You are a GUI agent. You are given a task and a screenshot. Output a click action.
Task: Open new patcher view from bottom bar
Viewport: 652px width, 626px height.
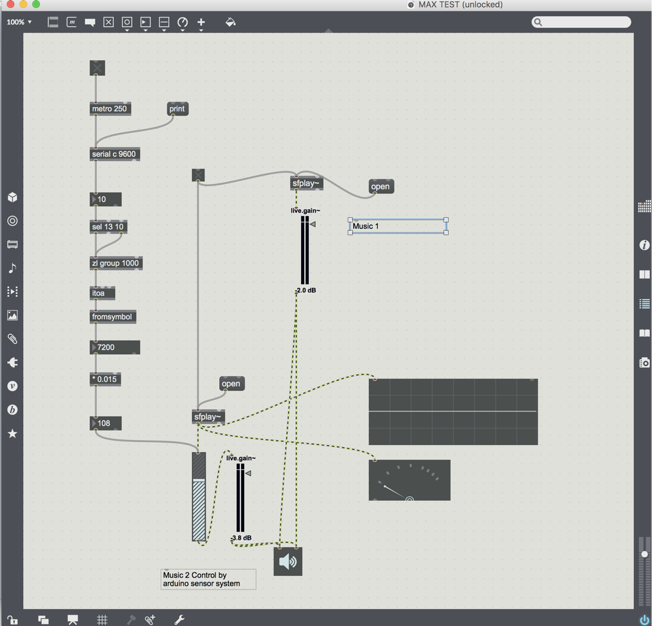pyautogui.click(x=43, y=620)
